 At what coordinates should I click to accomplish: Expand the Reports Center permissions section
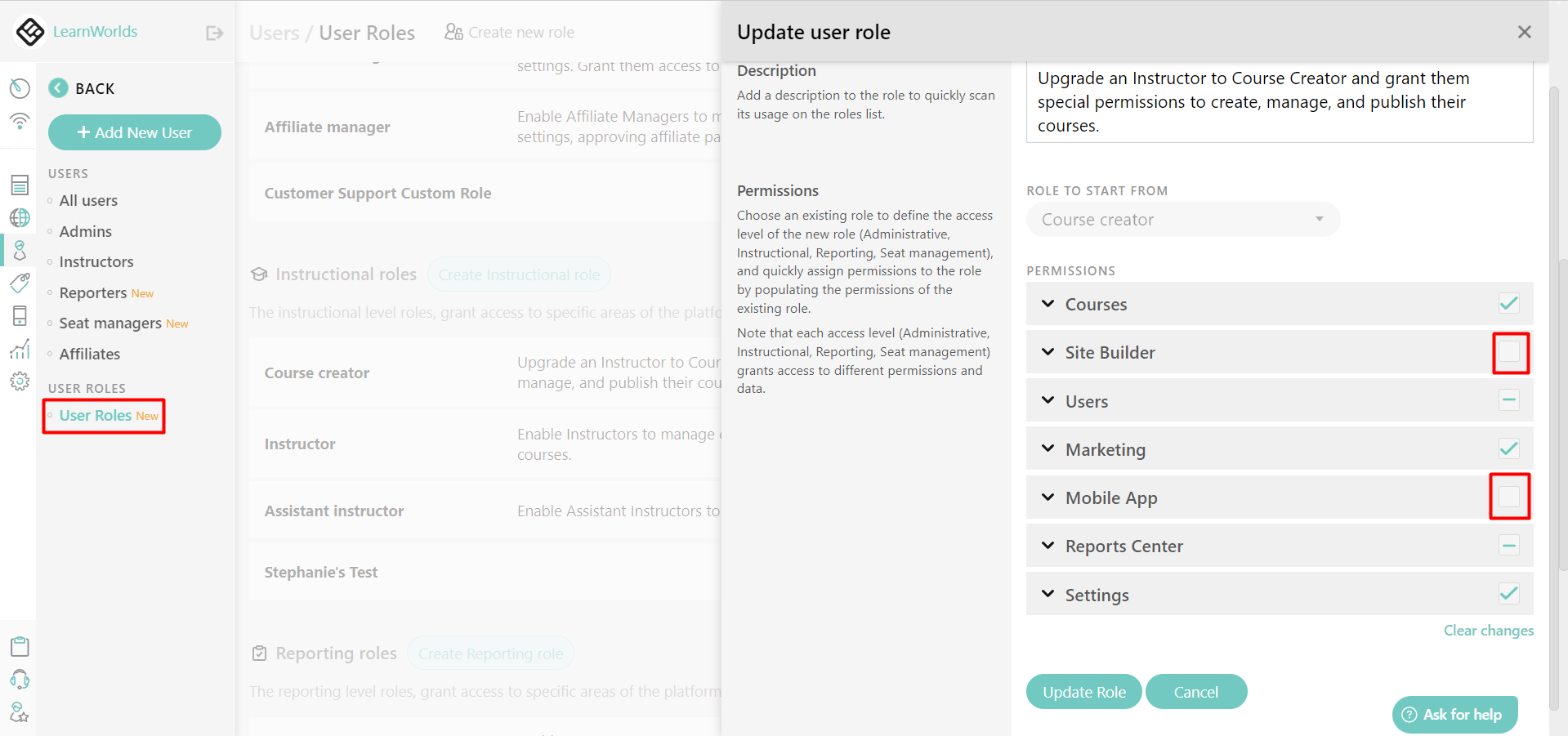click(1048, 546)
